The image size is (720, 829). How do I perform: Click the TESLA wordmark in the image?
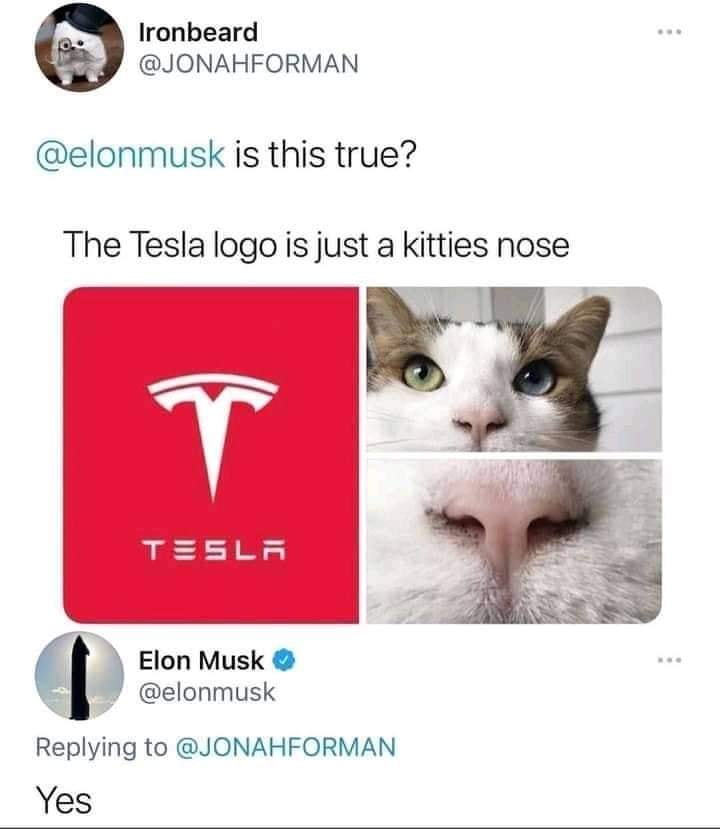(x=214, y=550)
